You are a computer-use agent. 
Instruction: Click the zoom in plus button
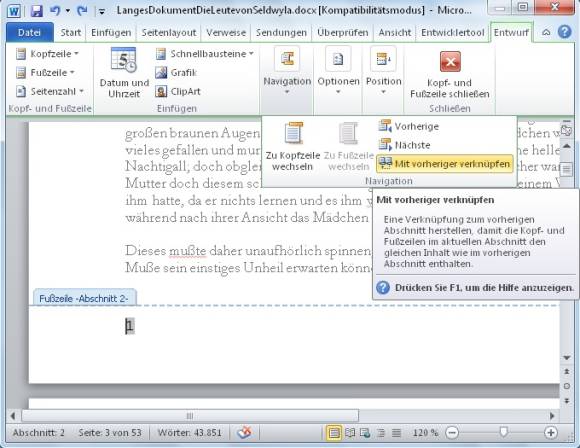point(550,432)
